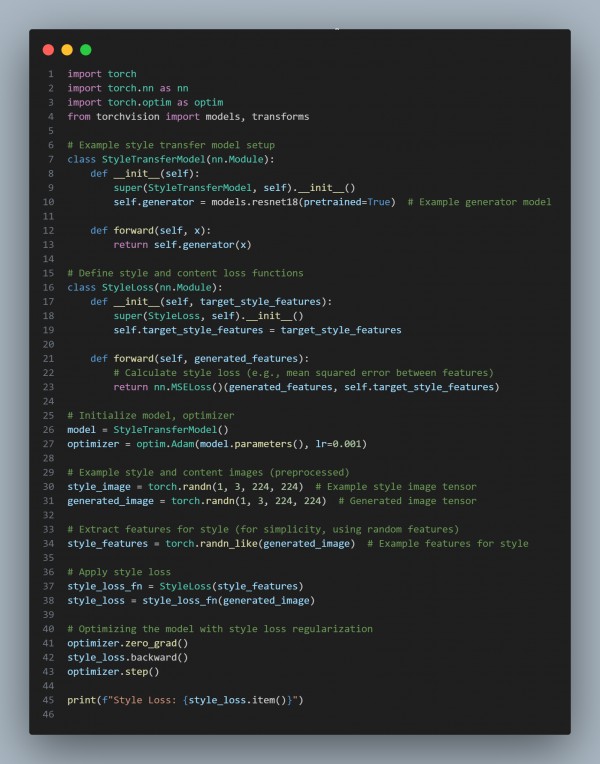Click the "def forward(self, x):" line
Screen dimensions: 600x764
click(151, 230)
